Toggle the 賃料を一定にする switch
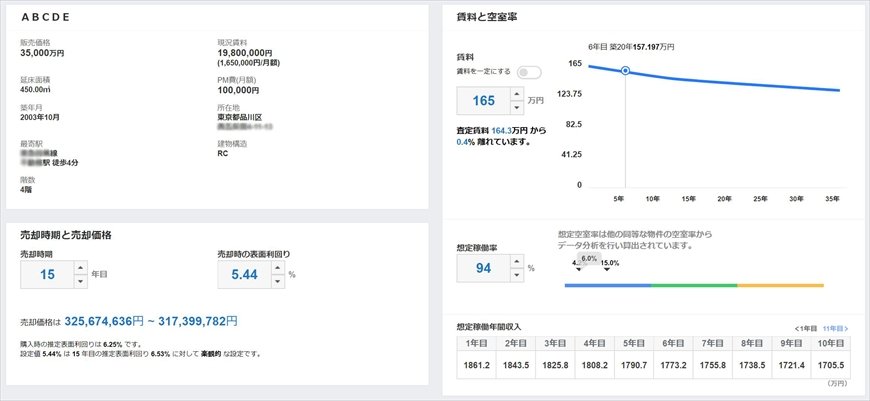This screenshot has height=401, width=870. (528, 72)
